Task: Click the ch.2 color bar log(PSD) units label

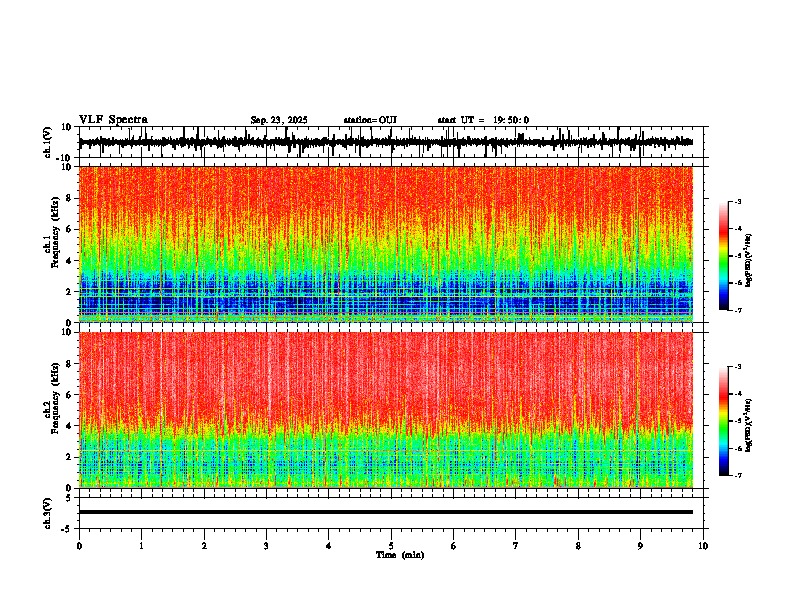Action: click(749, 425)
